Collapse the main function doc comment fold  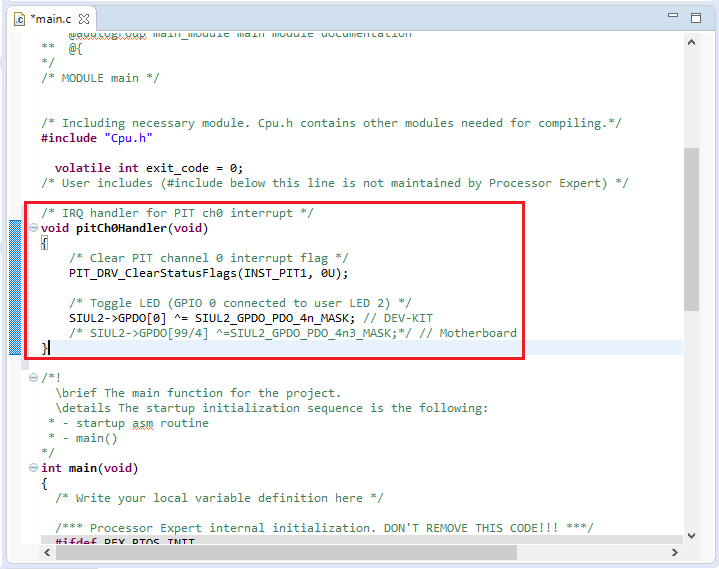click(x=33, y=377)
